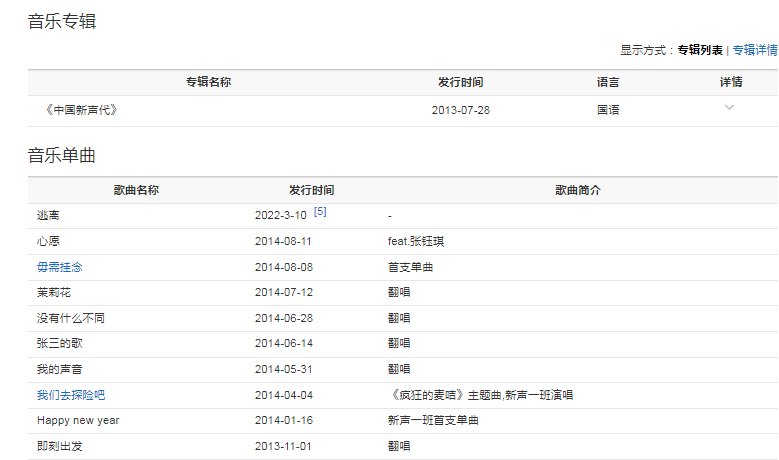The image size is (779, 460).
Task: Click the album release date 2013-07-28
Action: click(x=460, y=110)
